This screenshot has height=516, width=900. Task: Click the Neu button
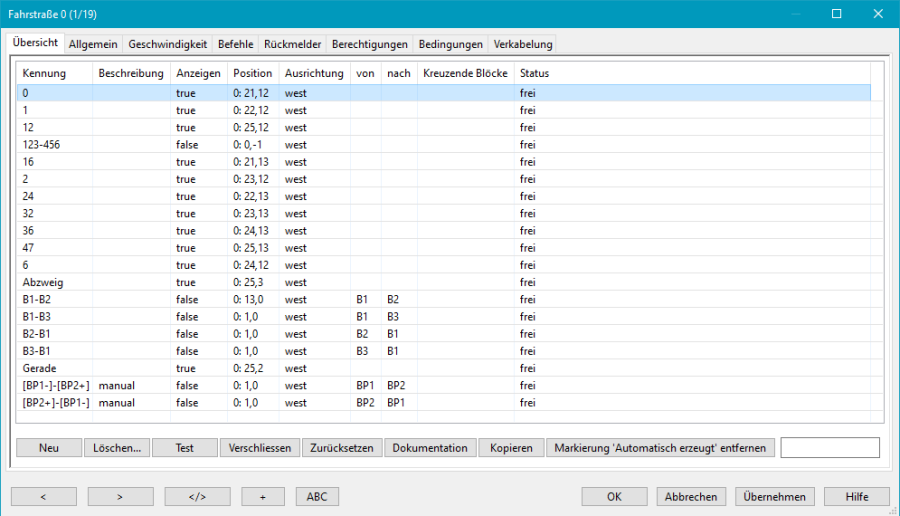click(49, 448)
